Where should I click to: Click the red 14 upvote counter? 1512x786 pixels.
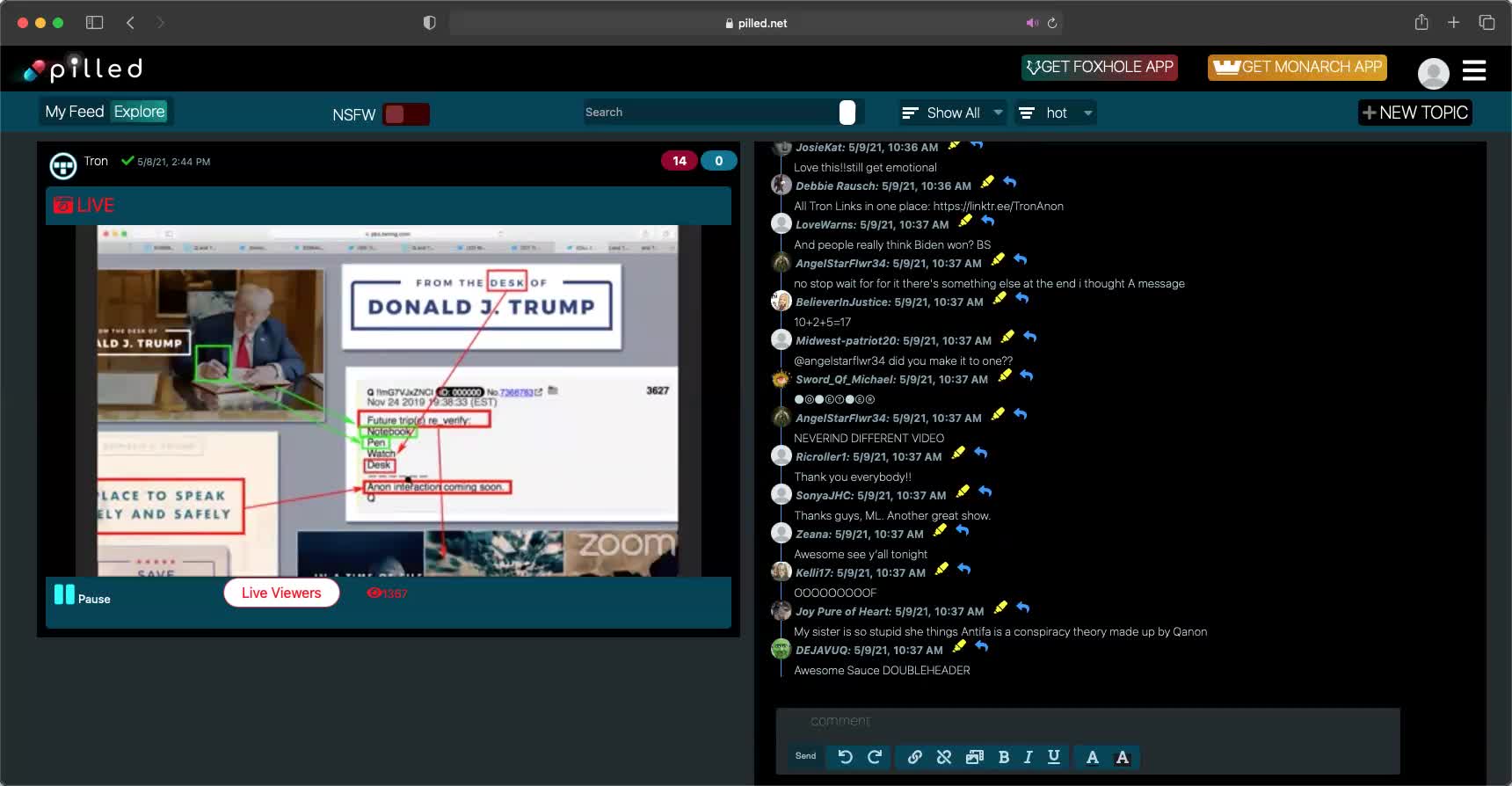[x=680, y=161]
